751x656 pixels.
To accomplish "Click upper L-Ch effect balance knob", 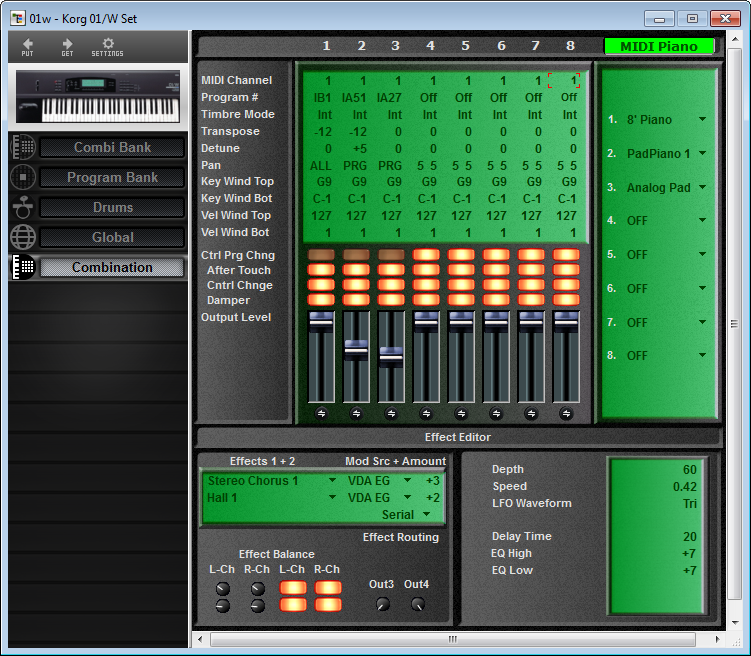I will [x=223, y=588].
